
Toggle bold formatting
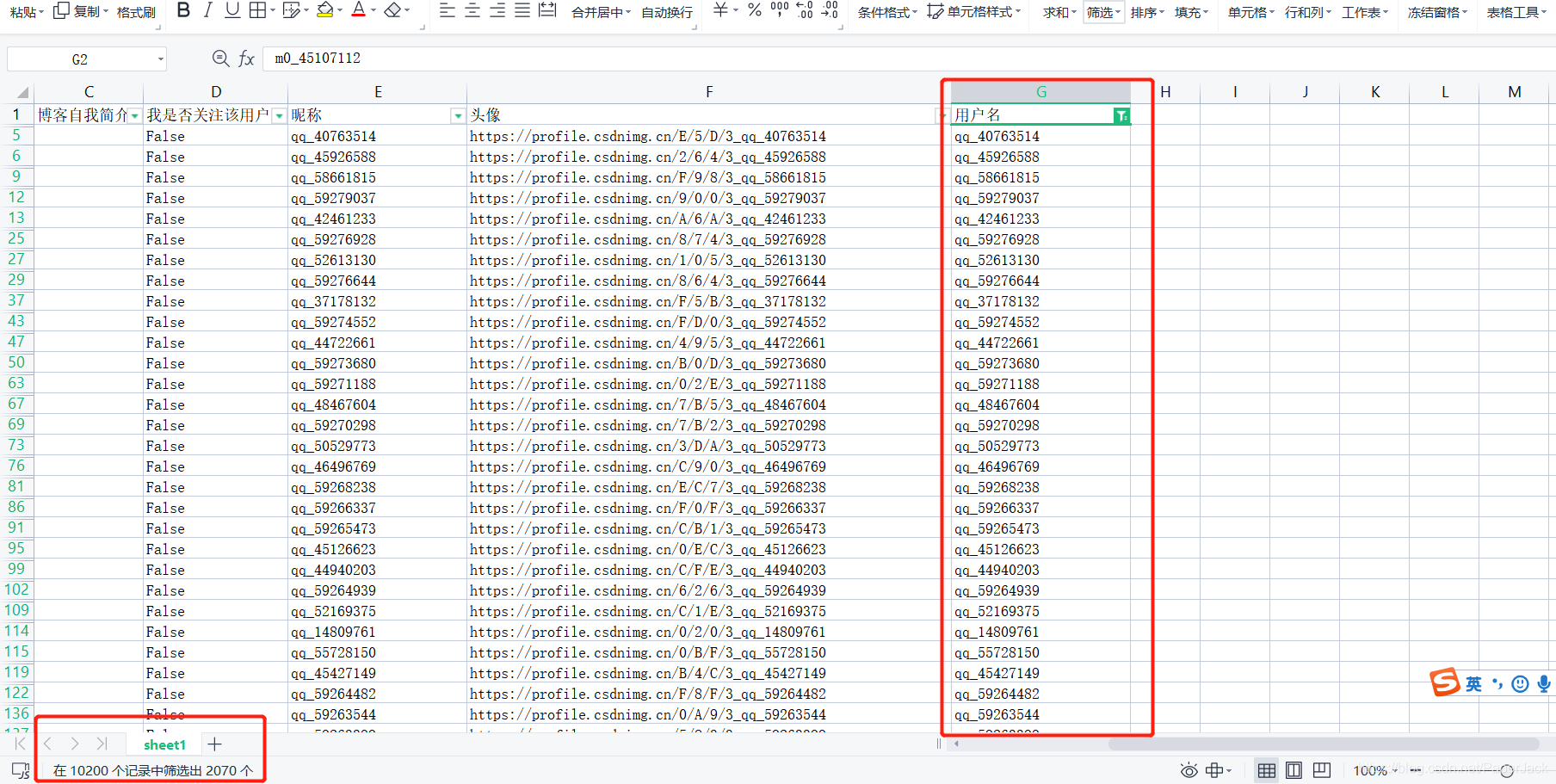[183, 10]
